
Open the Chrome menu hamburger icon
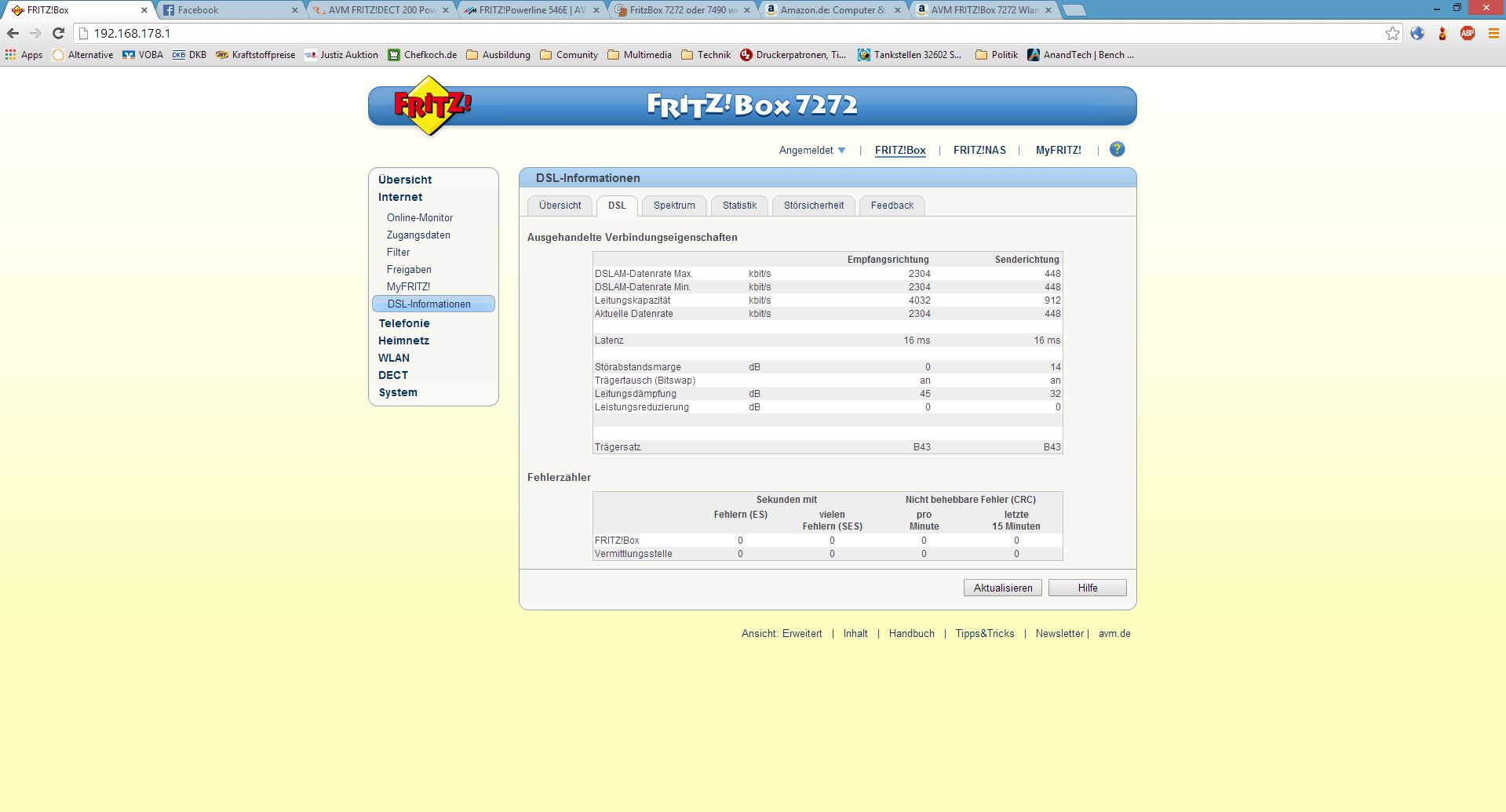(x=1493, y=33)
